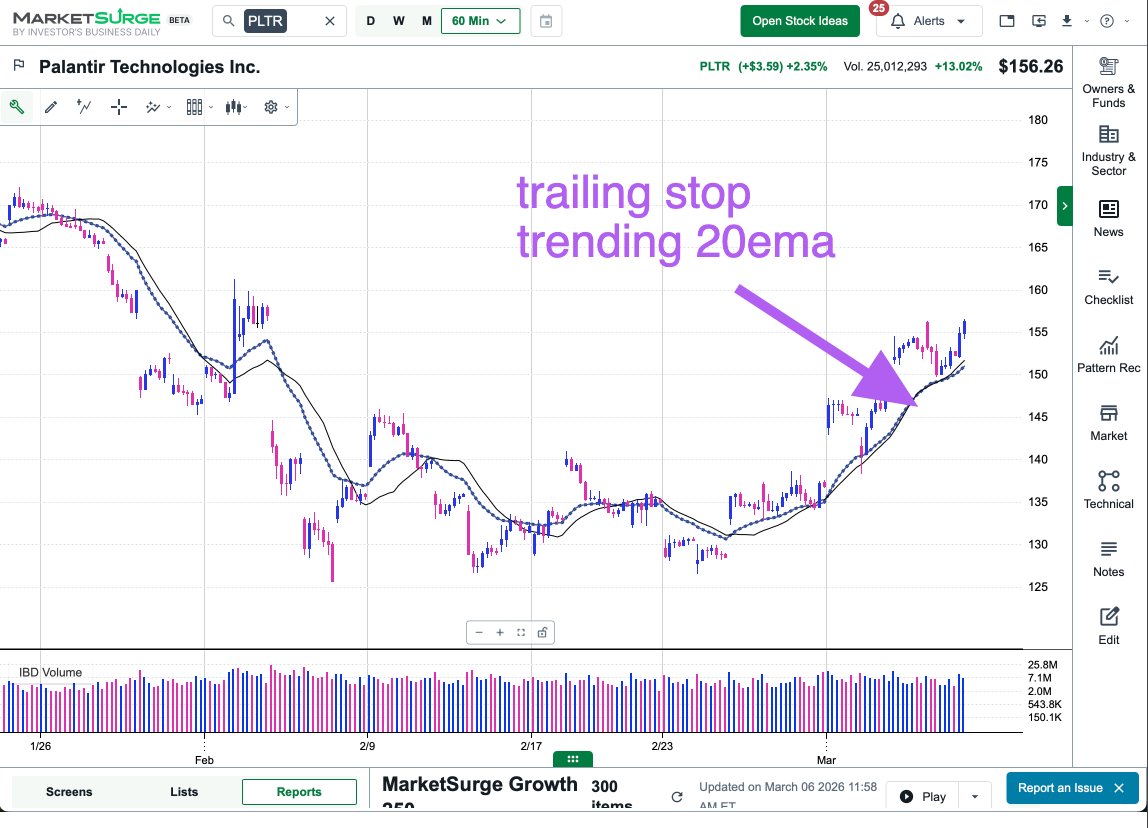Viewport: 1148px width, 828px height.
Task: Open the trendline annotation tool
Action: coord(83,106)
